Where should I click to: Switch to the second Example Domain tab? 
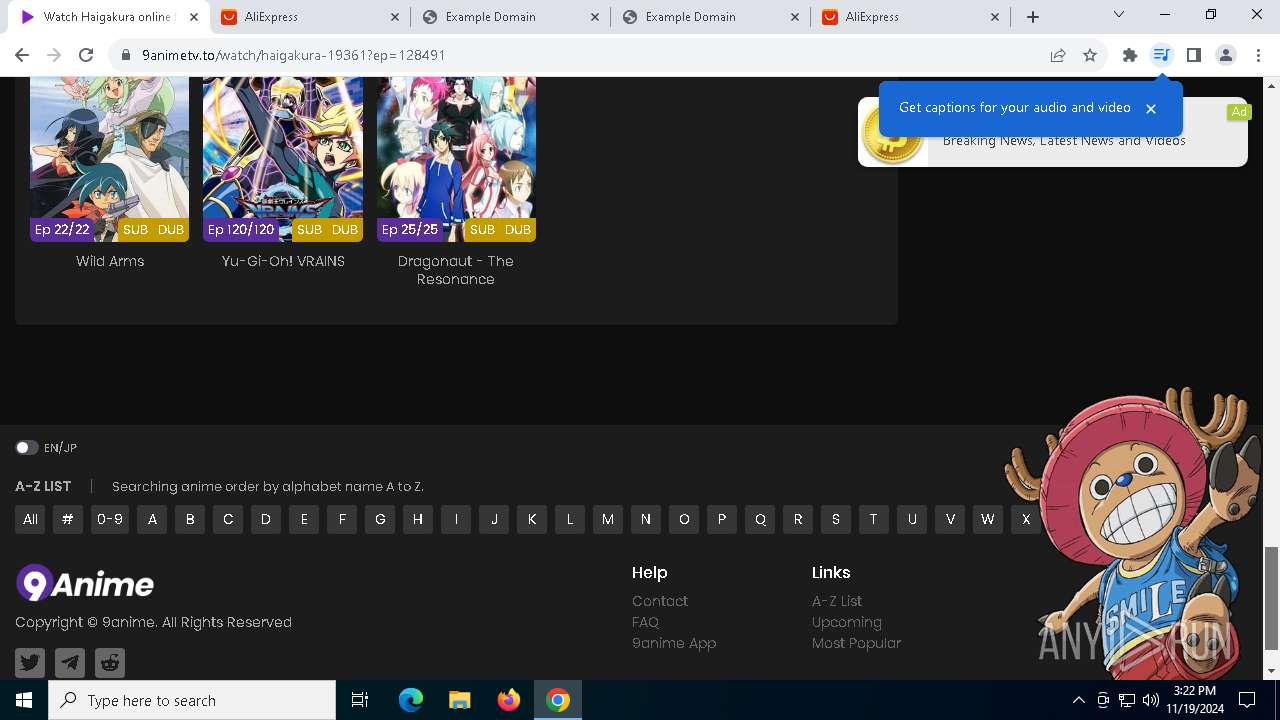[x=710, y=17]
